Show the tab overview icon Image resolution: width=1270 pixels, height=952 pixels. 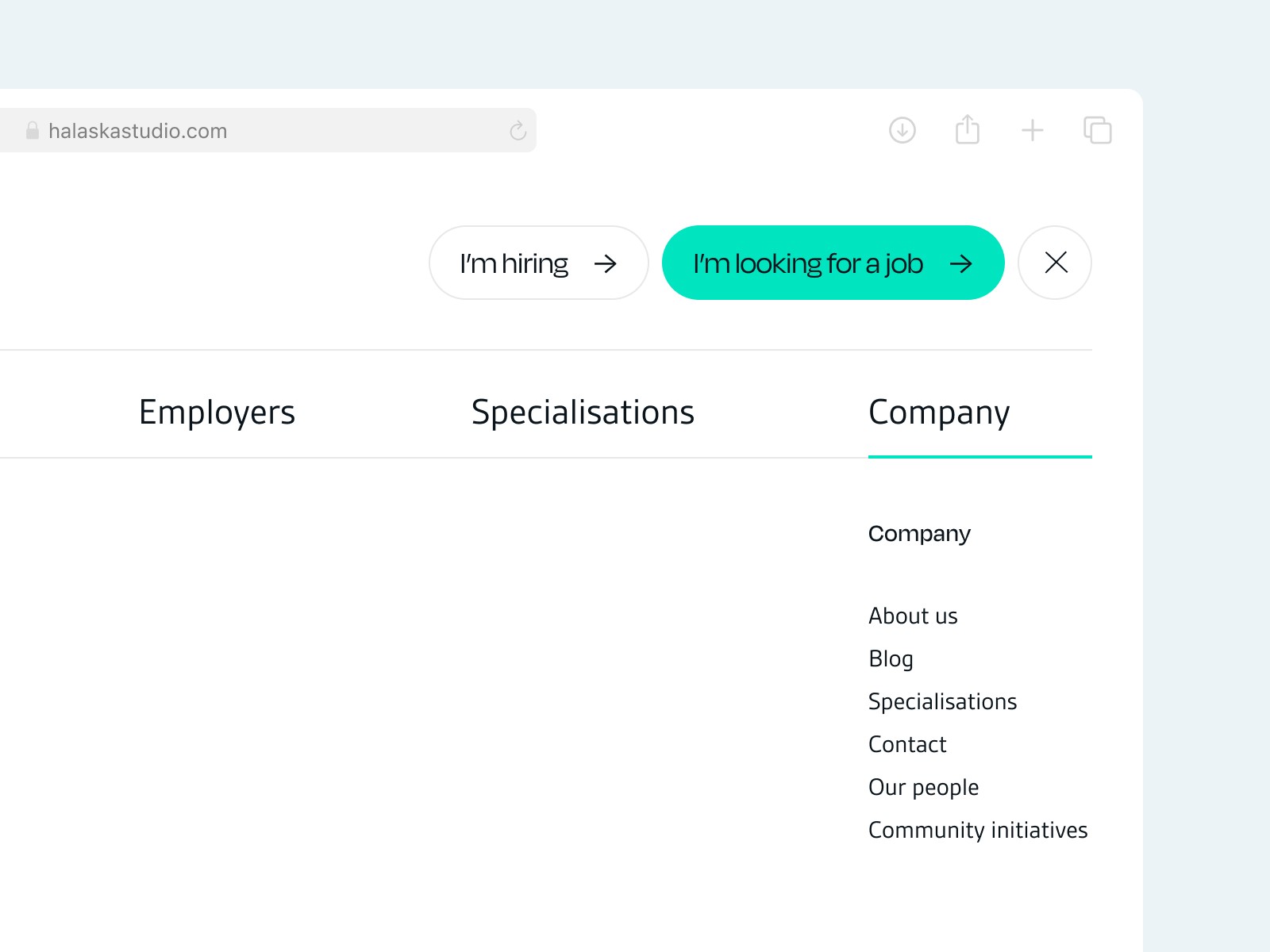click(1098, 130)
